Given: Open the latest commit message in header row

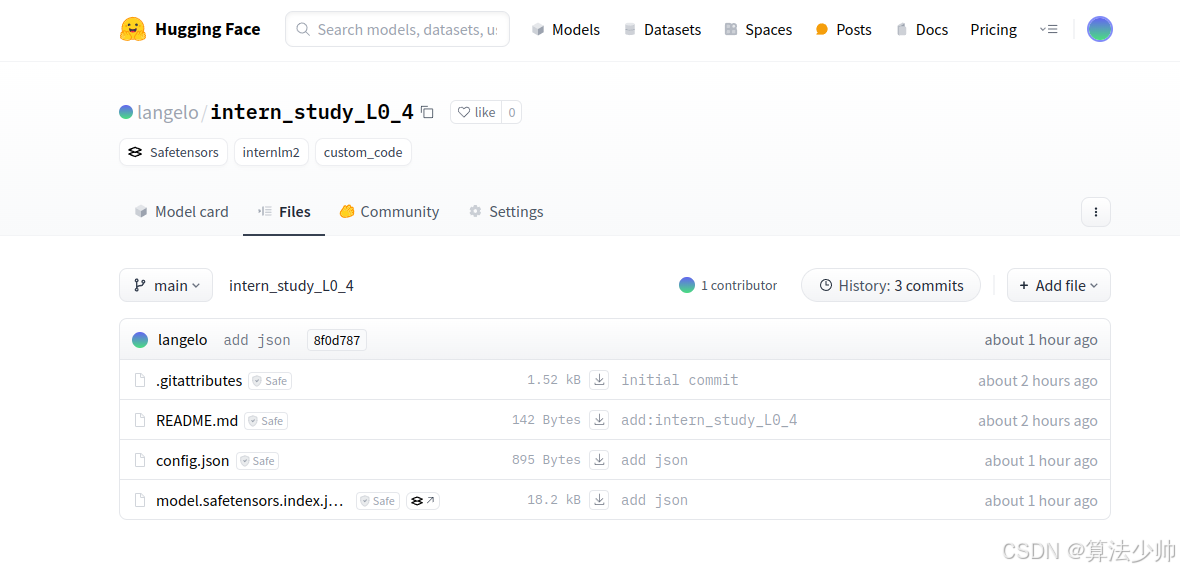Looking at the screenshot, I should click(257, 340).
